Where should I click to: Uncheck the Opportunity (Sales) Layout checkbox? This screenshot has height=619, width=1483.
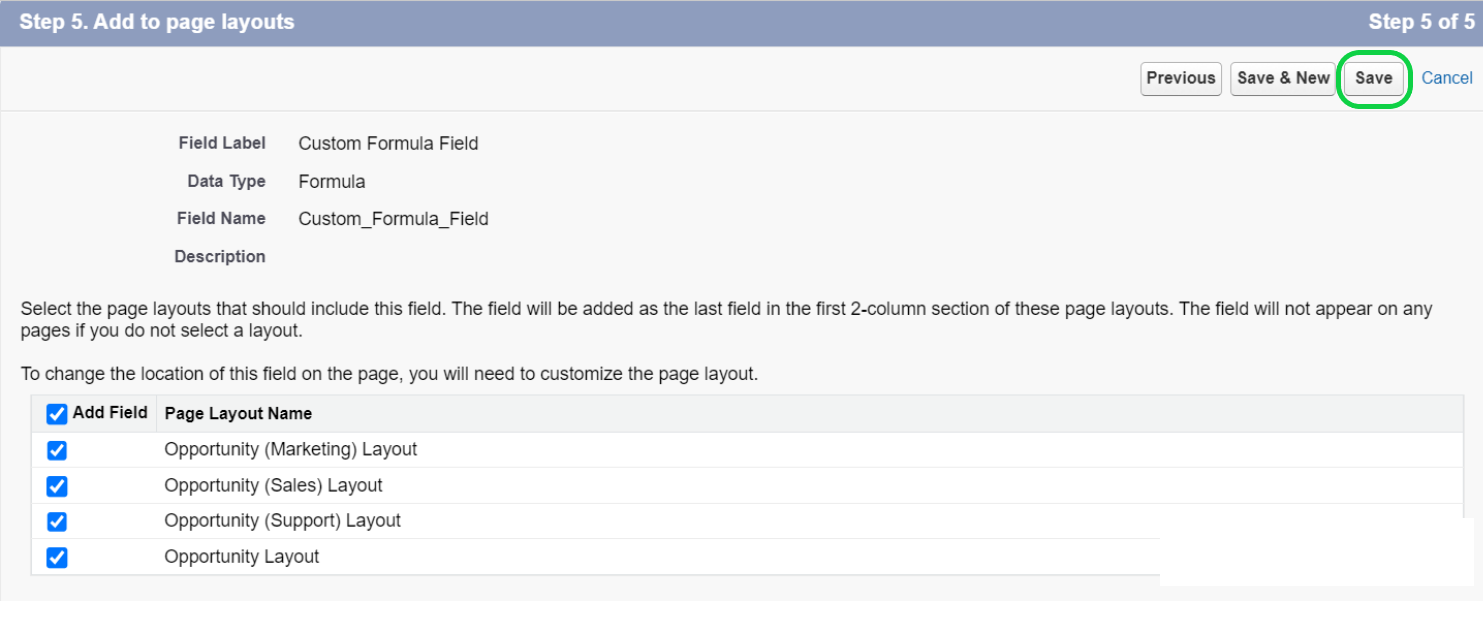57,486
